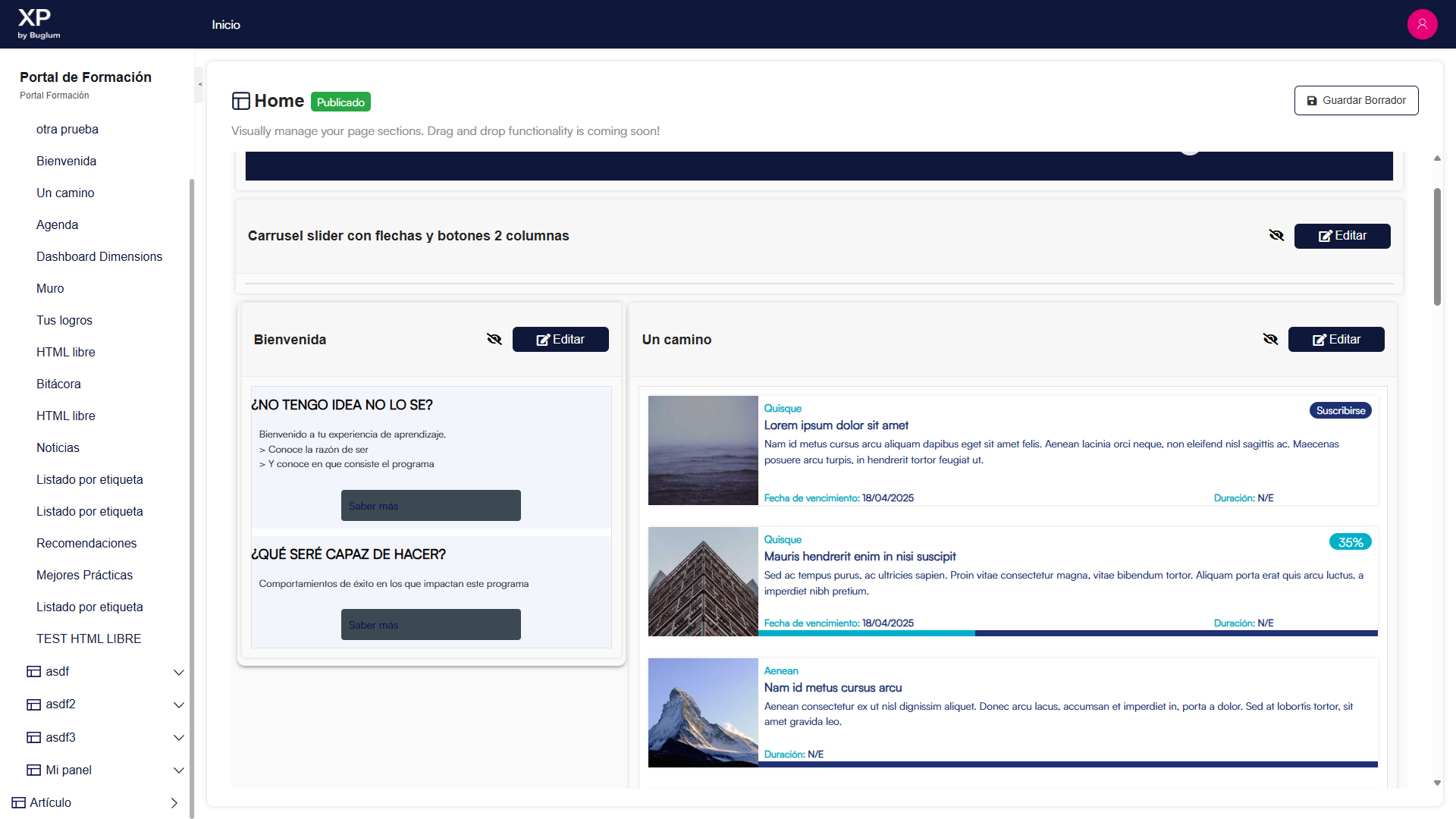Click the Artículo layout icon
Screen dimensions: 1456x819
pyautogui.click(x=19, y=802)
